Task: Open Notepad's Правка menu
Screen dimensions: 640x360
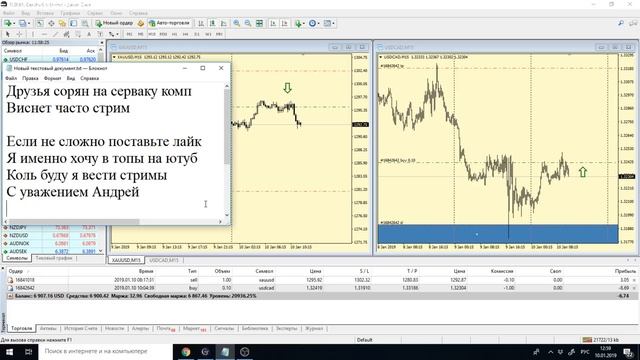Action: click(x=30, y=78)
